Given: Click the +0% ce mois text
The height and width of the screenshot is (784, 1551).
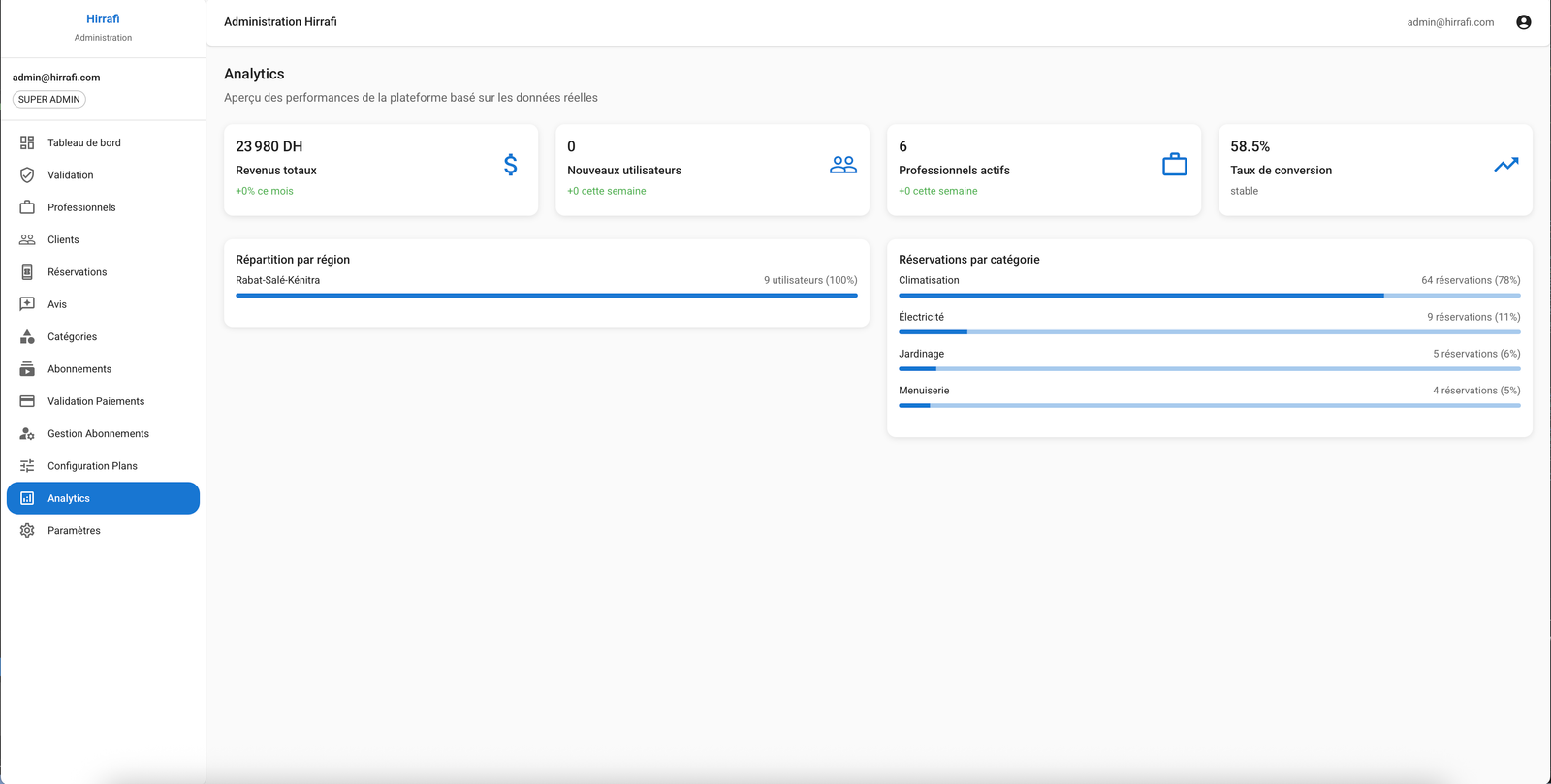Looking at the screenshot, I should click(x=265, y=191).
